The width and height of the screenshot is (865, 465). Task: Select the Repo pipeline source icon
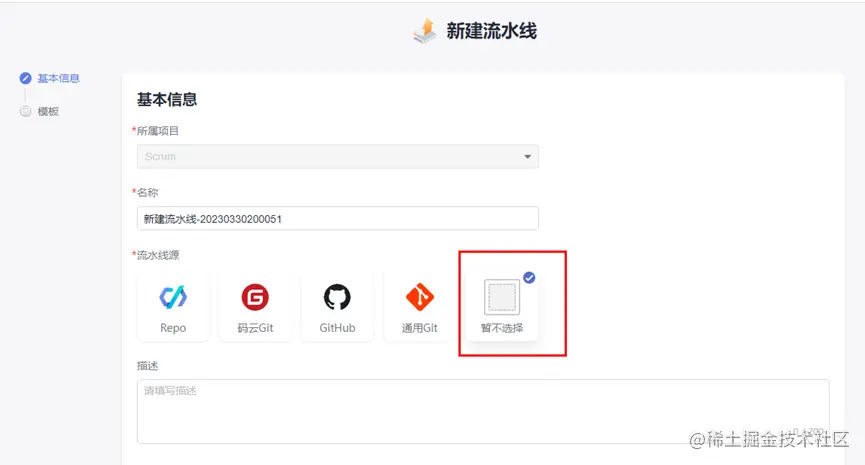(x=173, y=297)
